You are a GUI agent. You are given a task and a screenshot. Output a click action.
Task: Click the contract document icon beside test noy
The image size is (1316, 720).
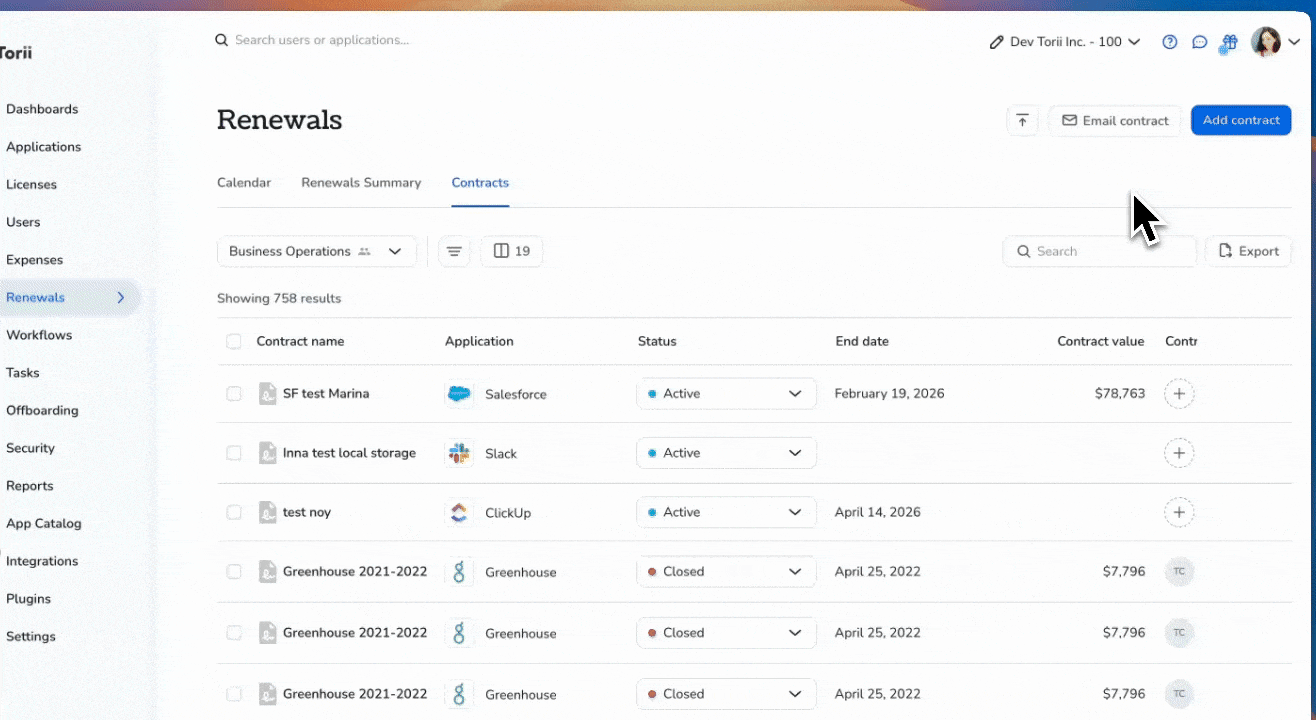point(267,512)
